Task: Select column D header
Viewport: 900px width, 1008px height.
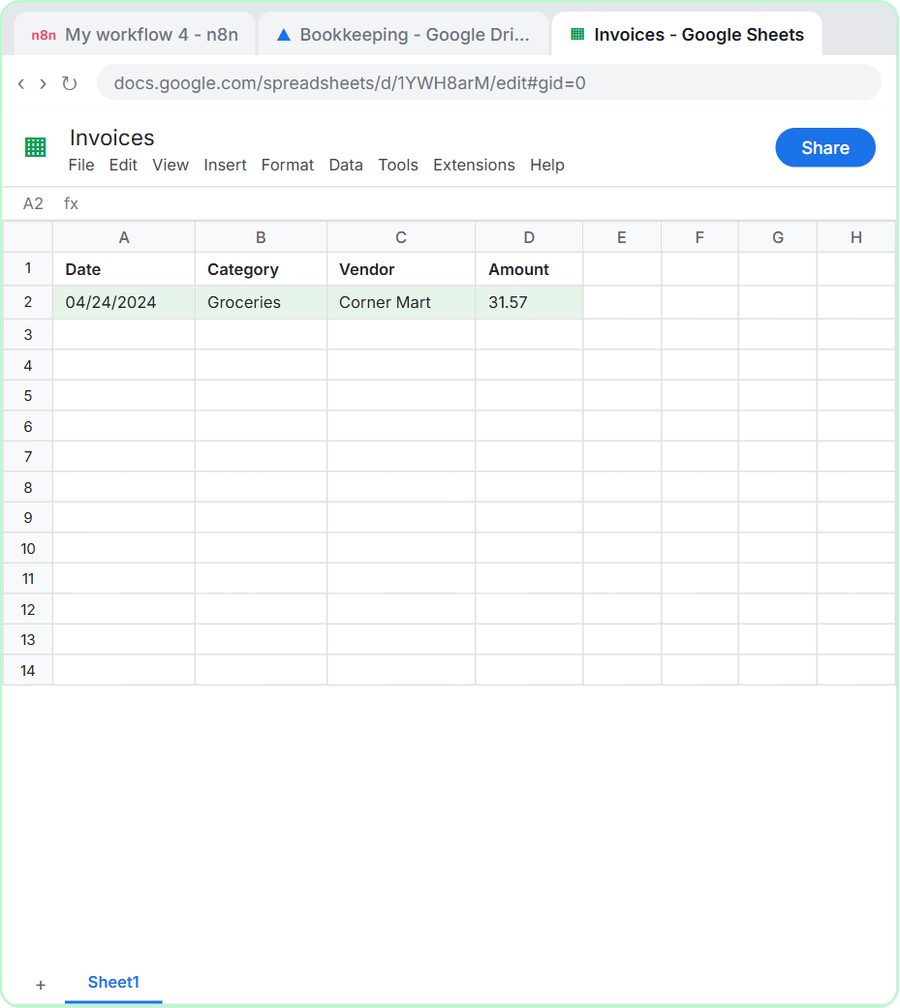Action: (529, 238)
